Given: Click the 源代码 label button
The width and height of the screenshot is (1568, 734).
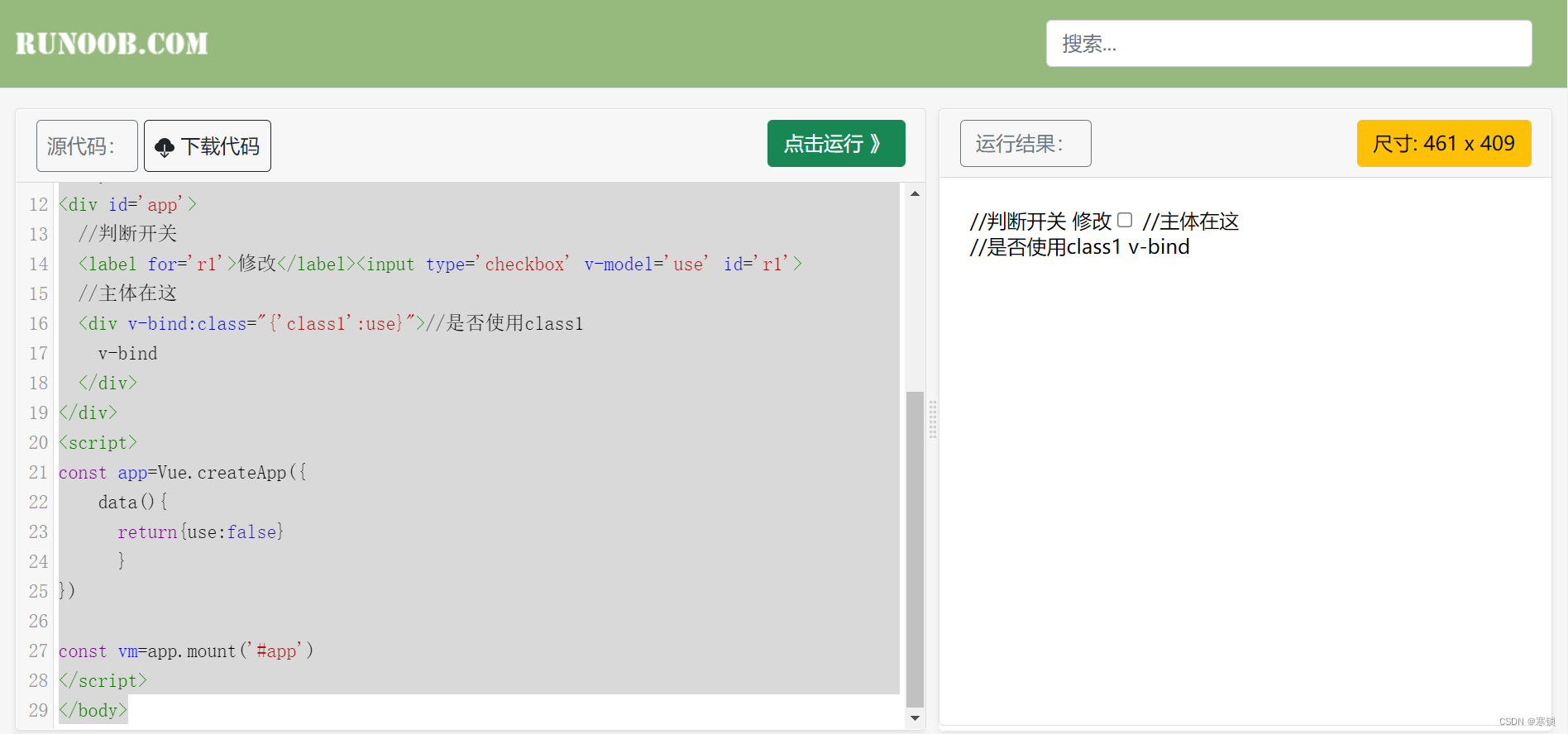Looking at the screenshot, I should (x=87, y=146).
